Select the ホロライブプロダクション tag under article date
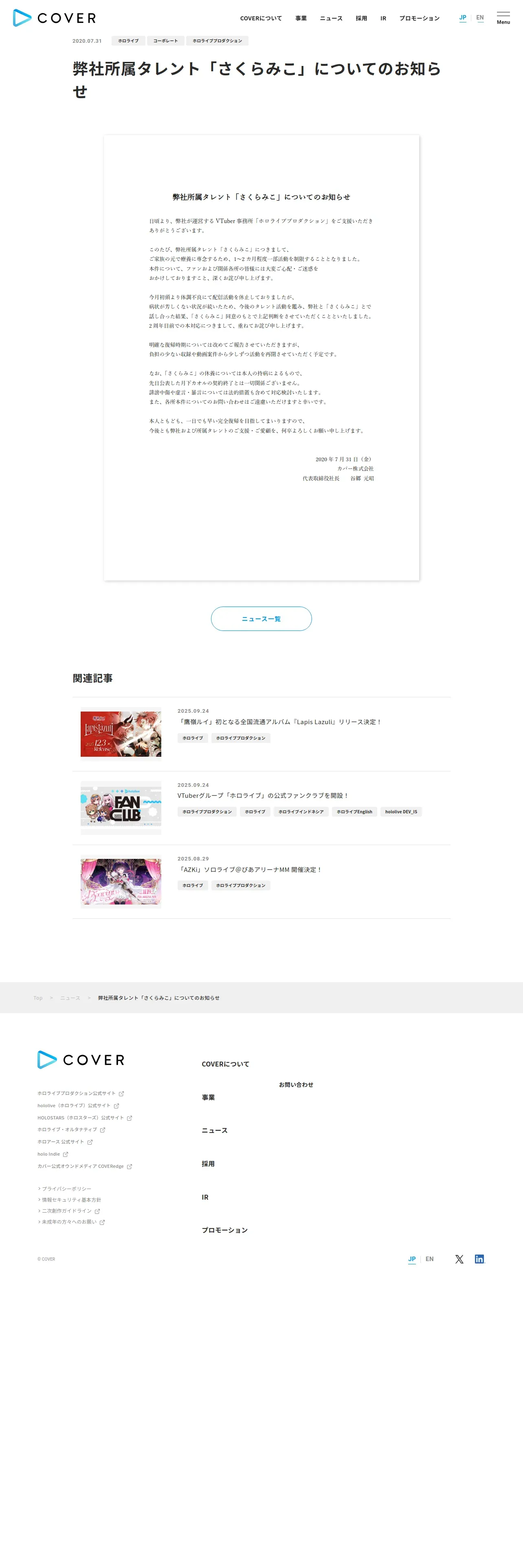Screen dimensions: 523x1568 coord(218,41)
